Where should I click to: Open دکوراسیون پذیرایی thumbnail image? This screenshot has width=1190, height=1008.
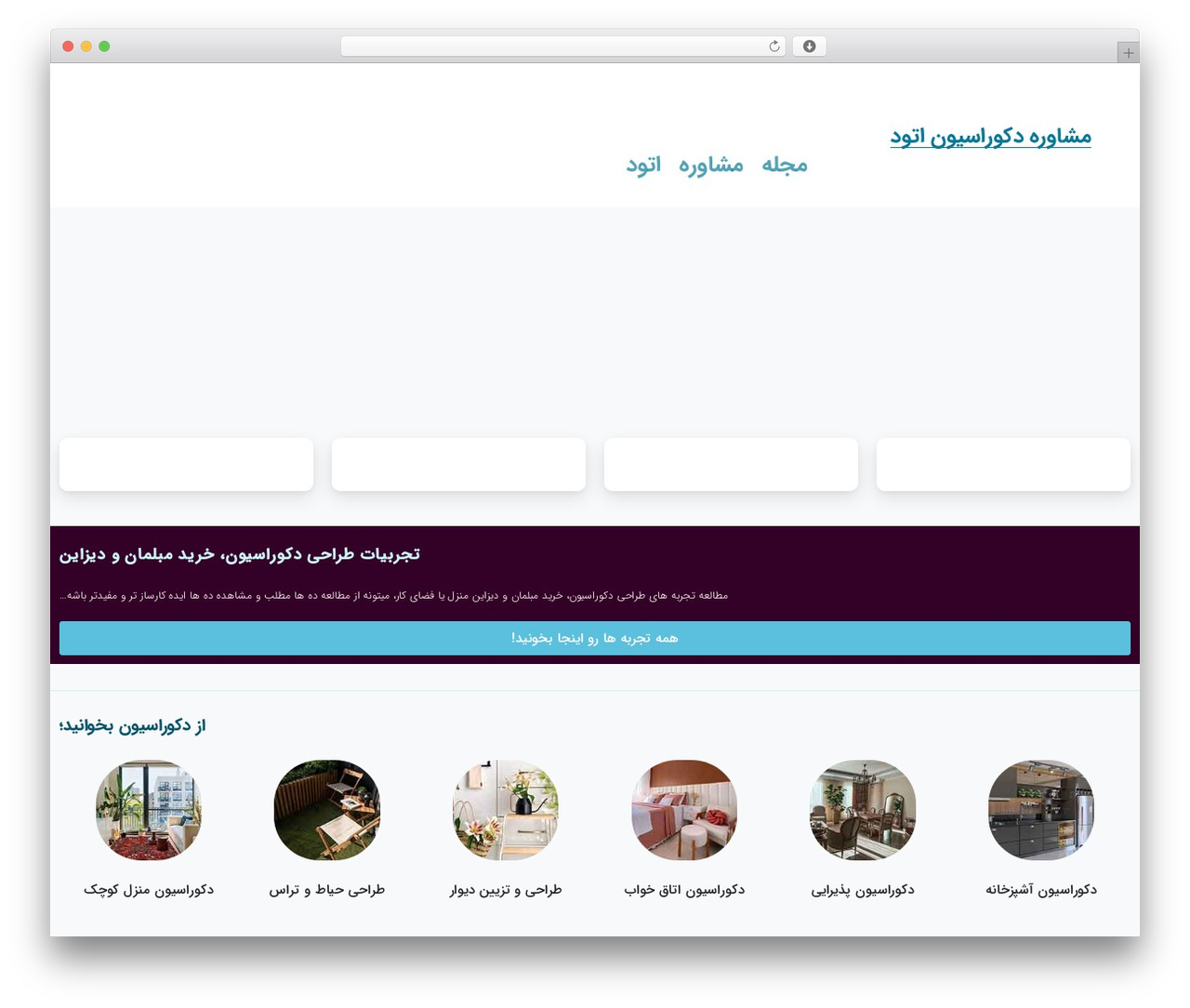[863, 810]
